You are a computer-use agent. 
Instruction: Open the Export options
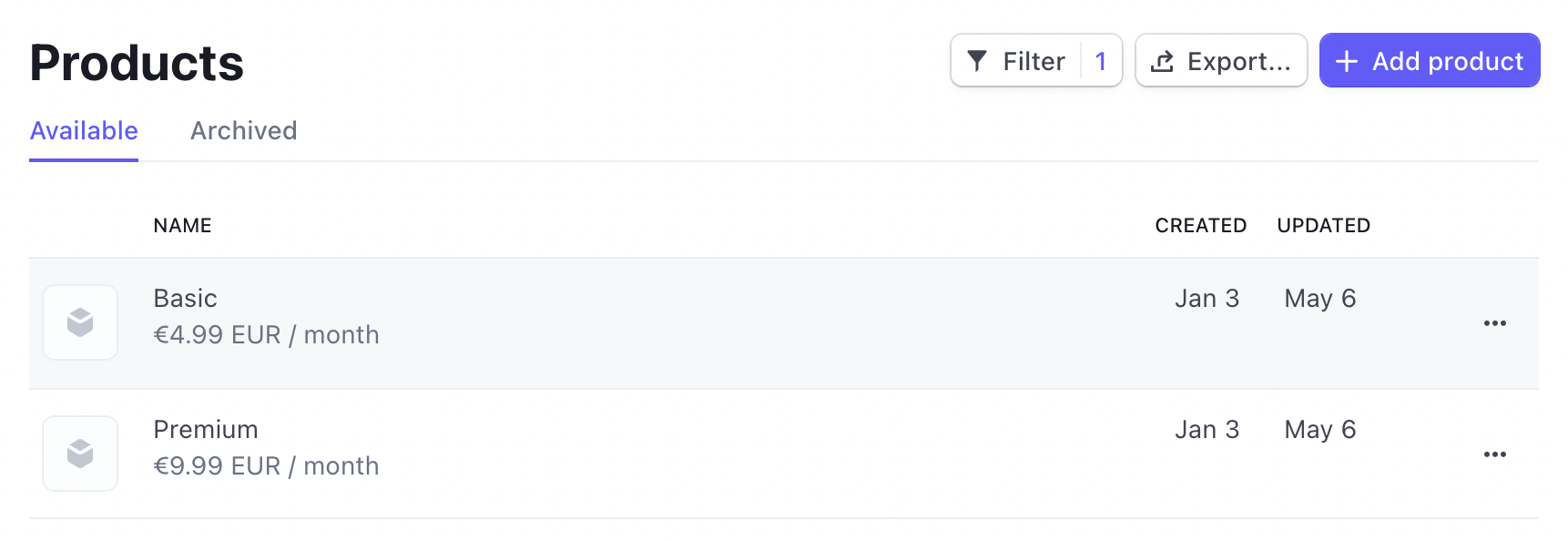(x=1221, y=61)
